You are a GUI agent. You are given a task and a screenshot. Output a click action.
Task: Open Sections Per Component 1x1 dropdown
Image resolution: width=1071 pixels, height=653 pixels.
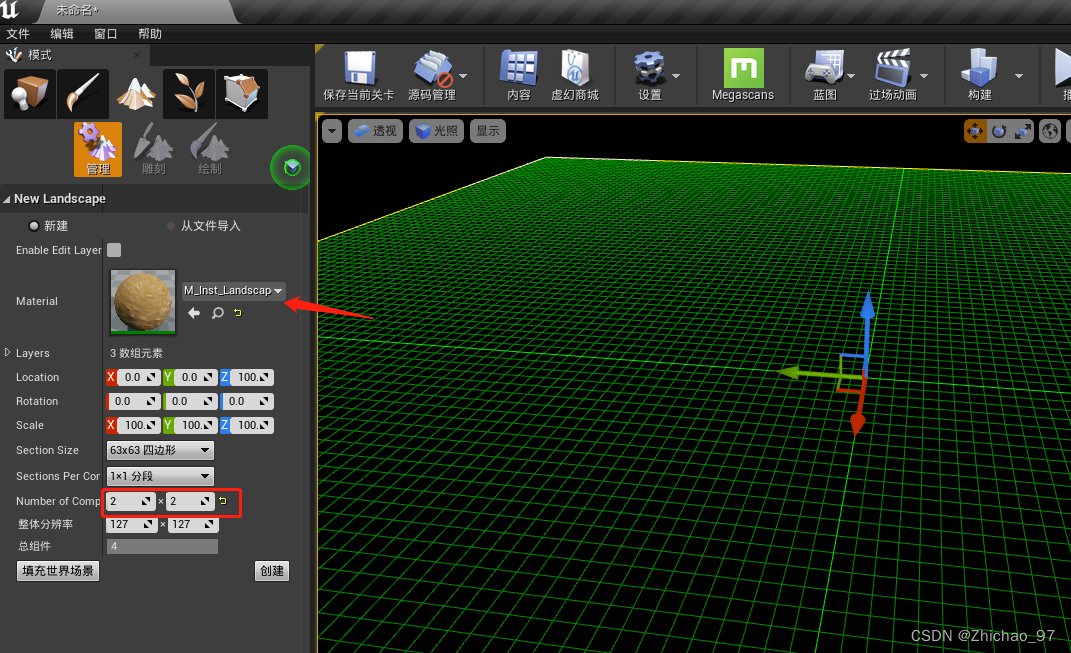[x=161, y=476]
